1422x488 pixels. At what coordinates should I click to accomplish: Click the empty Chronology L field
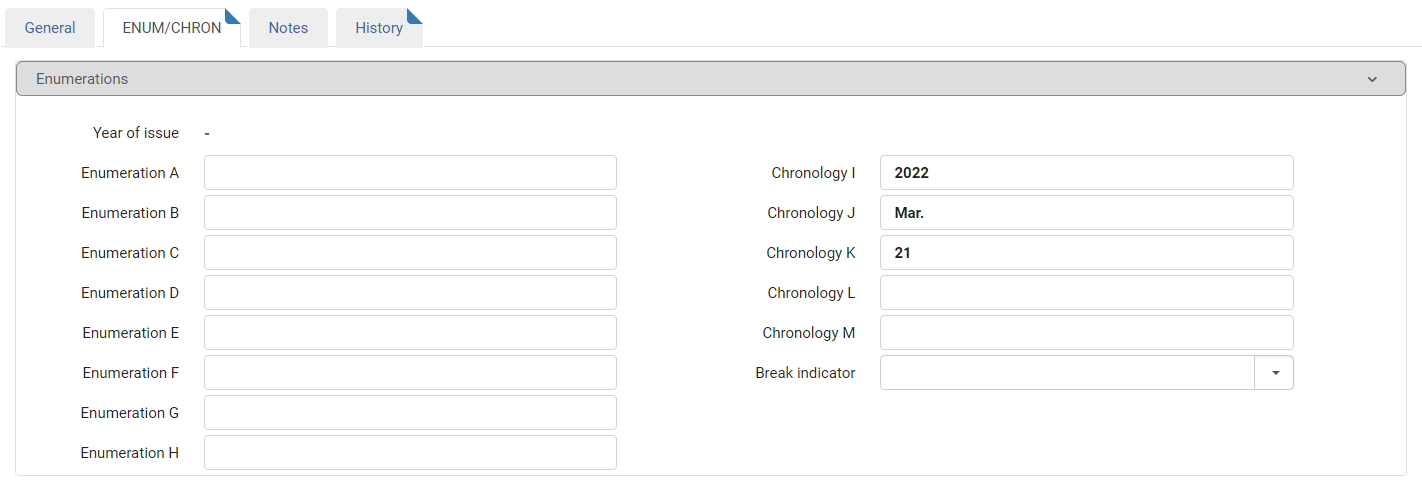click(1087, 293)
